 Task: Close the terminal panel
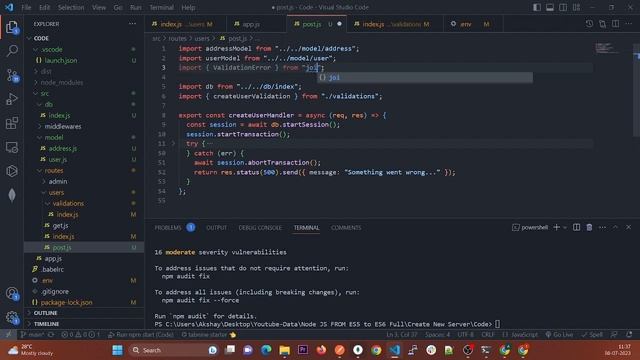(629, 227)
